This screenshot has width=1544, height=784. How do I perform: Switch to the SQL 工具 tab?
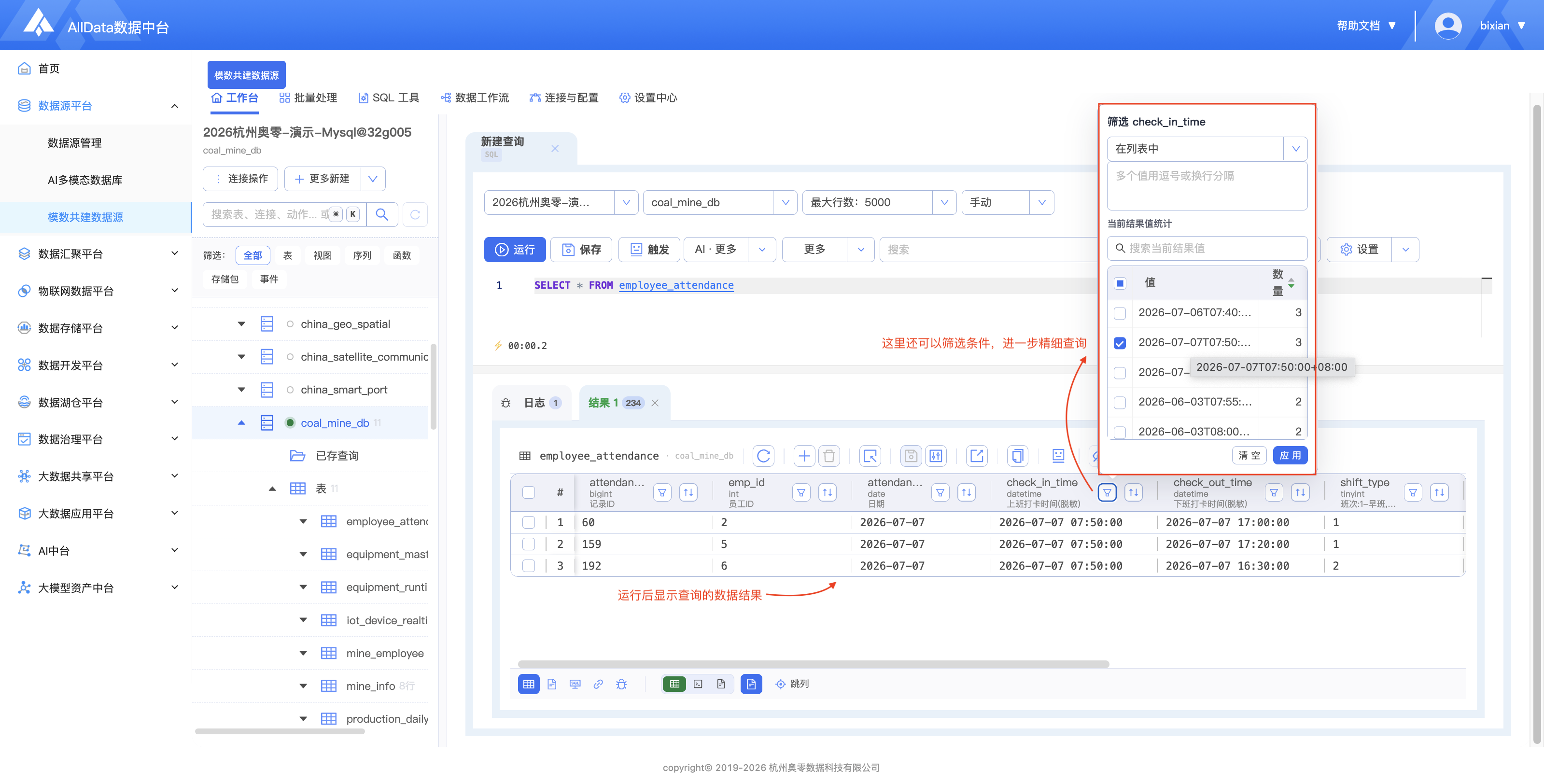point(388,98)
